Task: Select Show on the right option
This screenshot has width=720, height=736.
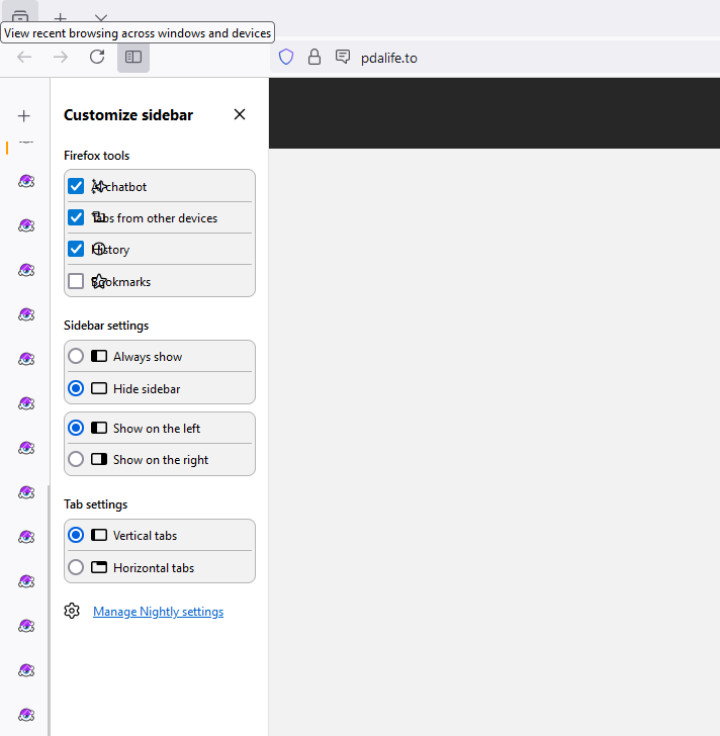Action: coord(76,460)
